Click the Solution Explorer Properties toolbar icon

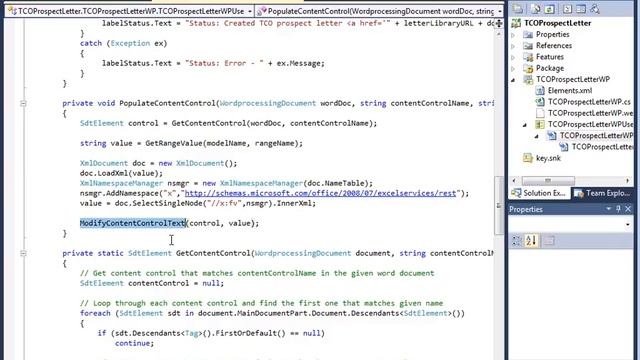[x=518, y=8]
